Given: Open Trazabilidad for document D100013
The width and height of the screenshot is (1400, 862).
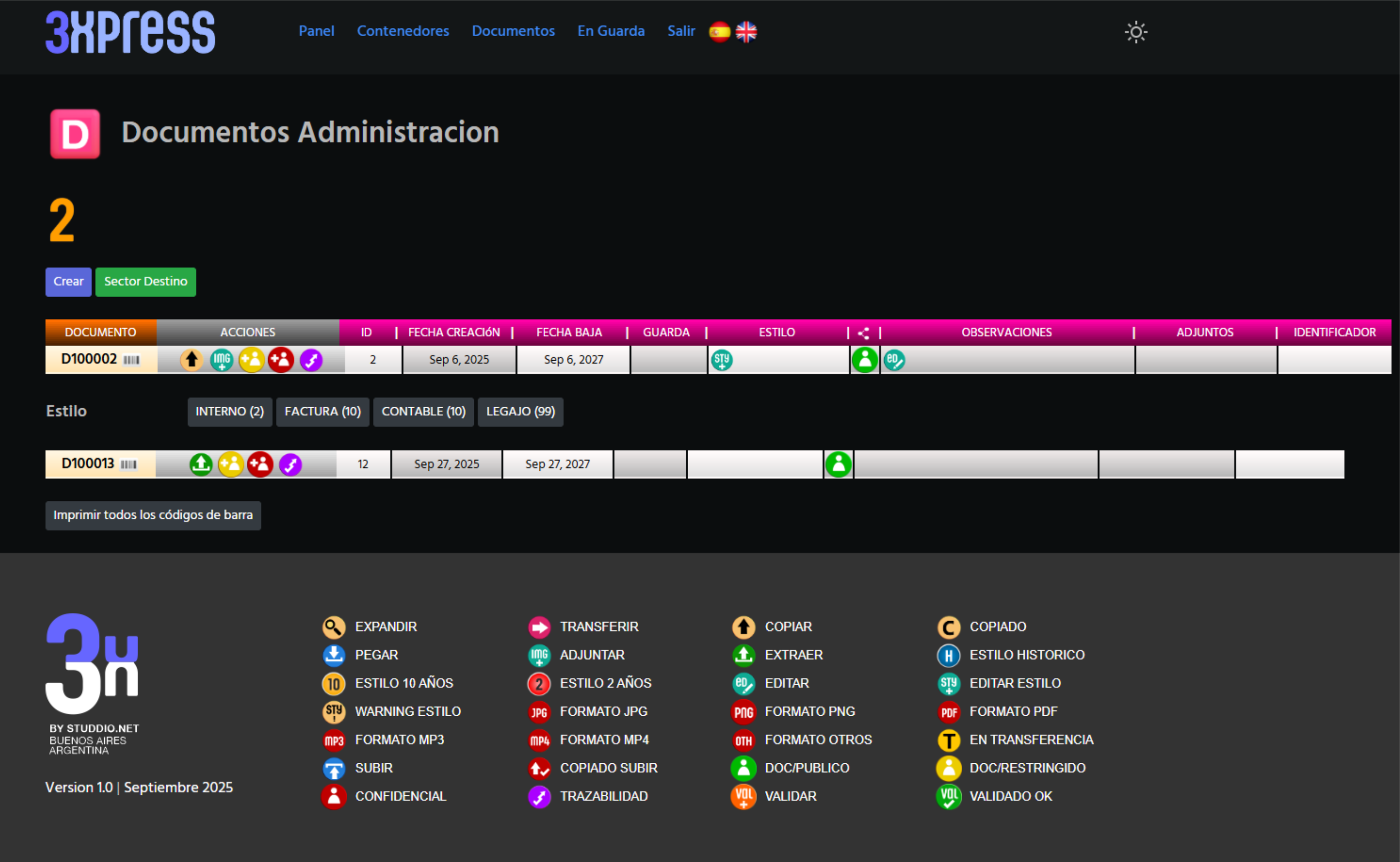Looking at the screenshot, I should click(291, 464).
